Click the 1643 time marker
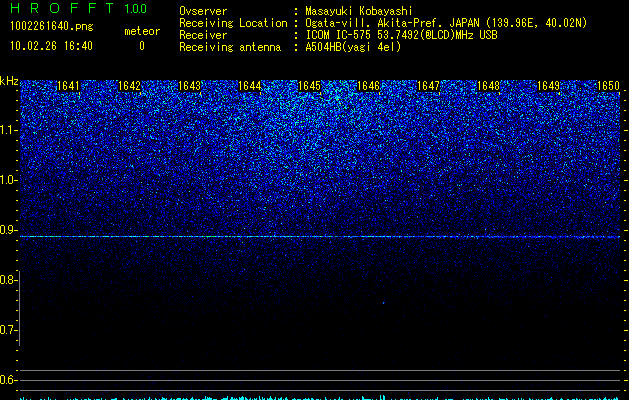Screen dimensions: 629x400 189,86
